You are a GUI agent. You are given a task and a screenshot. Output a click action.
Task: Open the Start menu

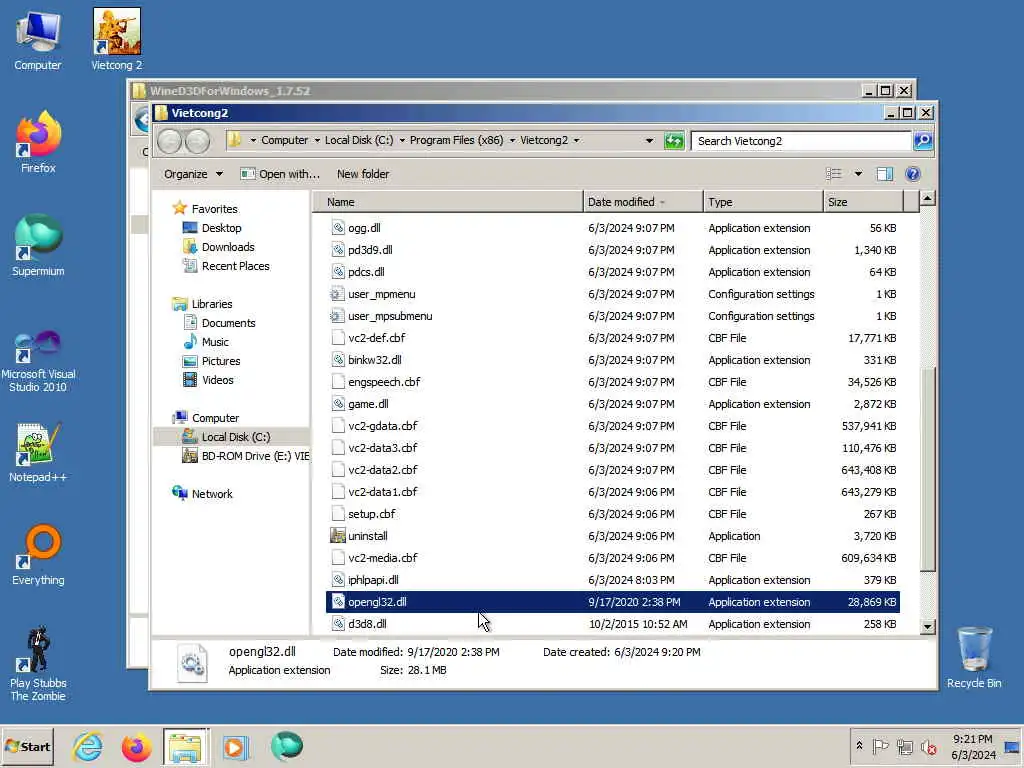tap(27, 746)
